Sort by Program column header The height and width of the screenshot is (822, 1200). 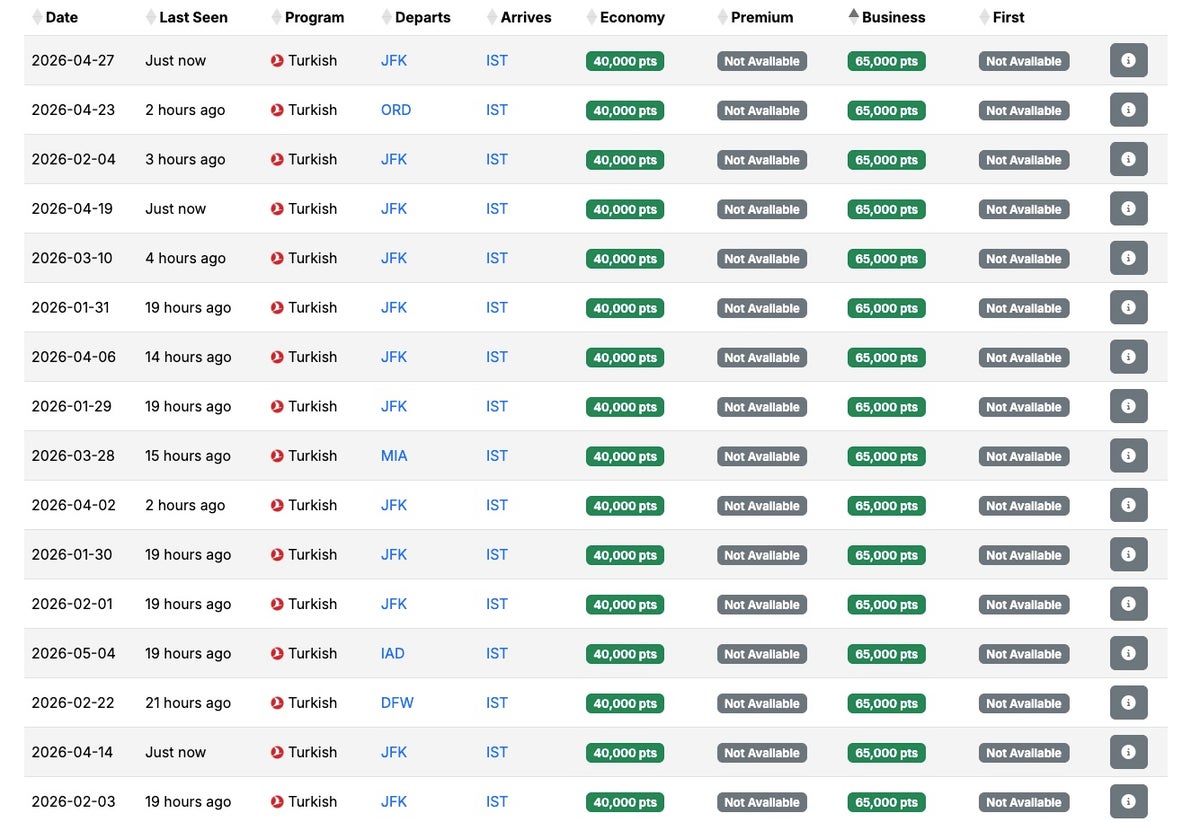(313, 17)
